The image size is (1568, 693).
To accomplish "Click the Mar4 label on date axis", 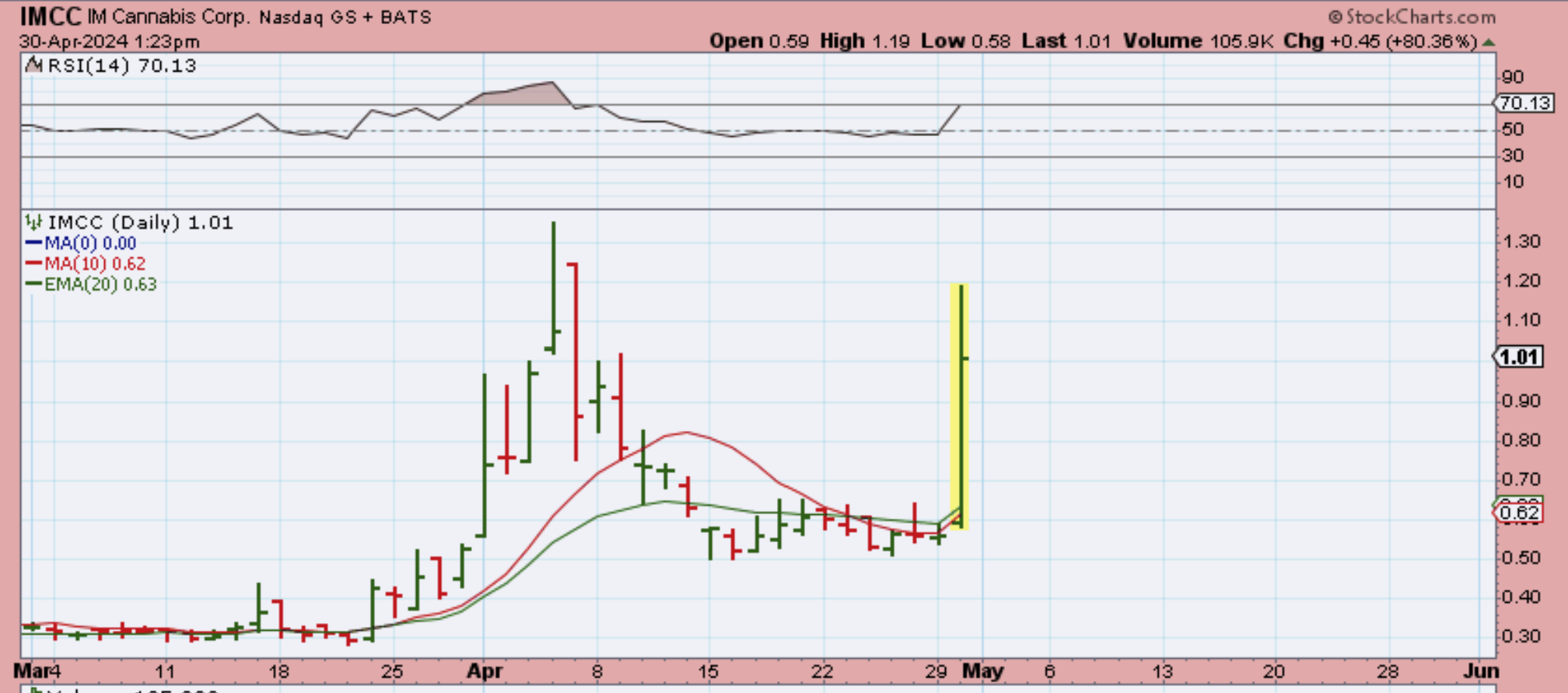I will pos(37,670).
